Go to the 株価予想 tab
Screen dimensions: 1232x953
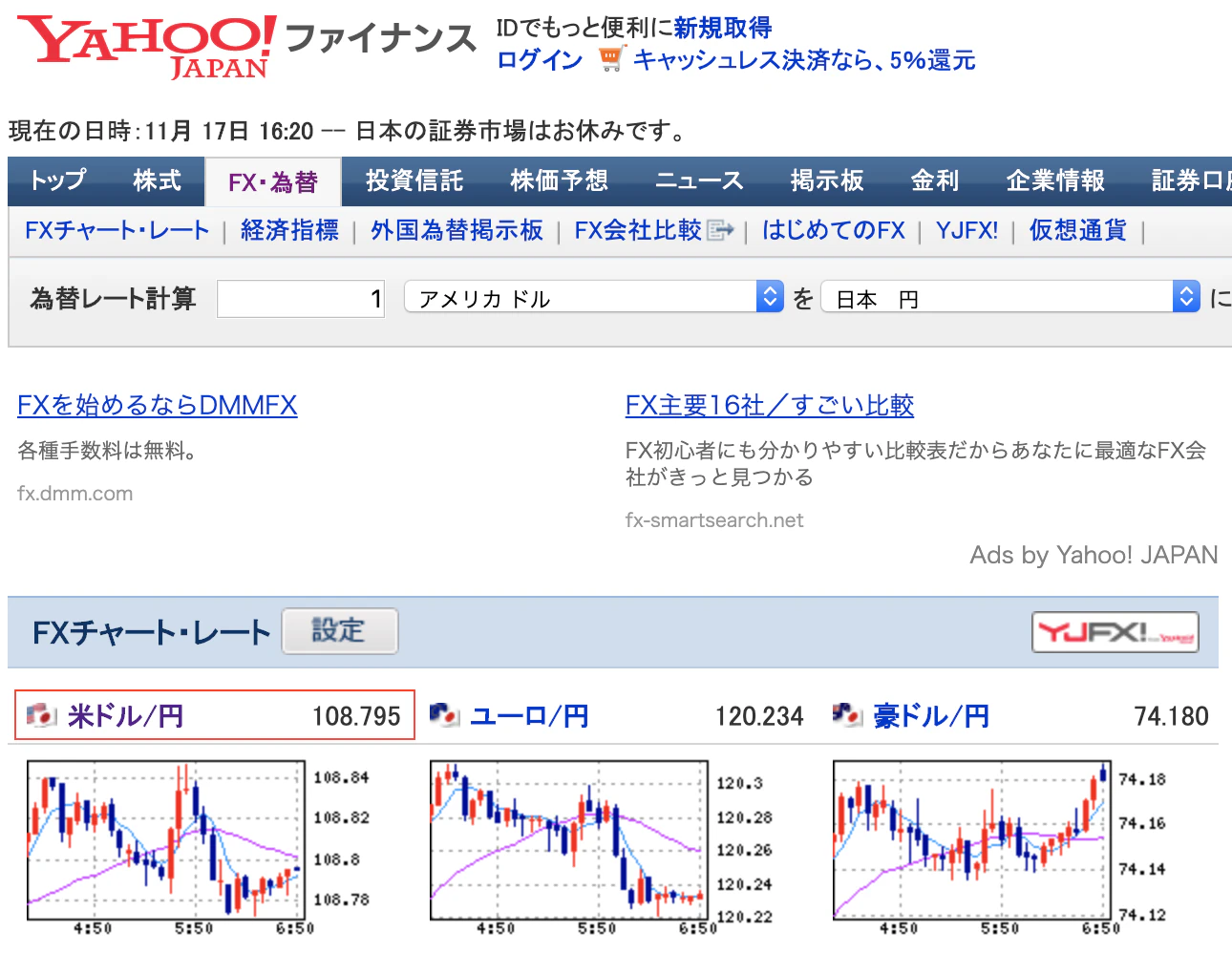(559, 180)
